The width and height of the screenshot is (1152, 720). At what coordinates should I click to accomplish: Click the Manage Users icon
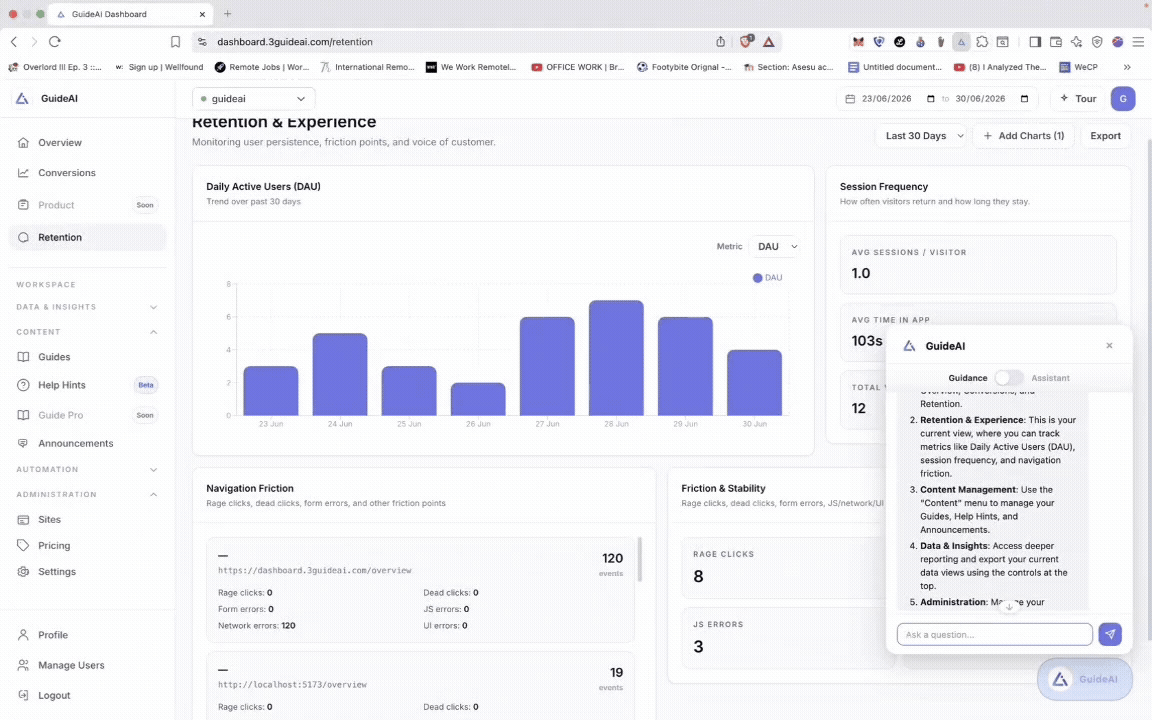pyautogui.click(x=24, y=665)
